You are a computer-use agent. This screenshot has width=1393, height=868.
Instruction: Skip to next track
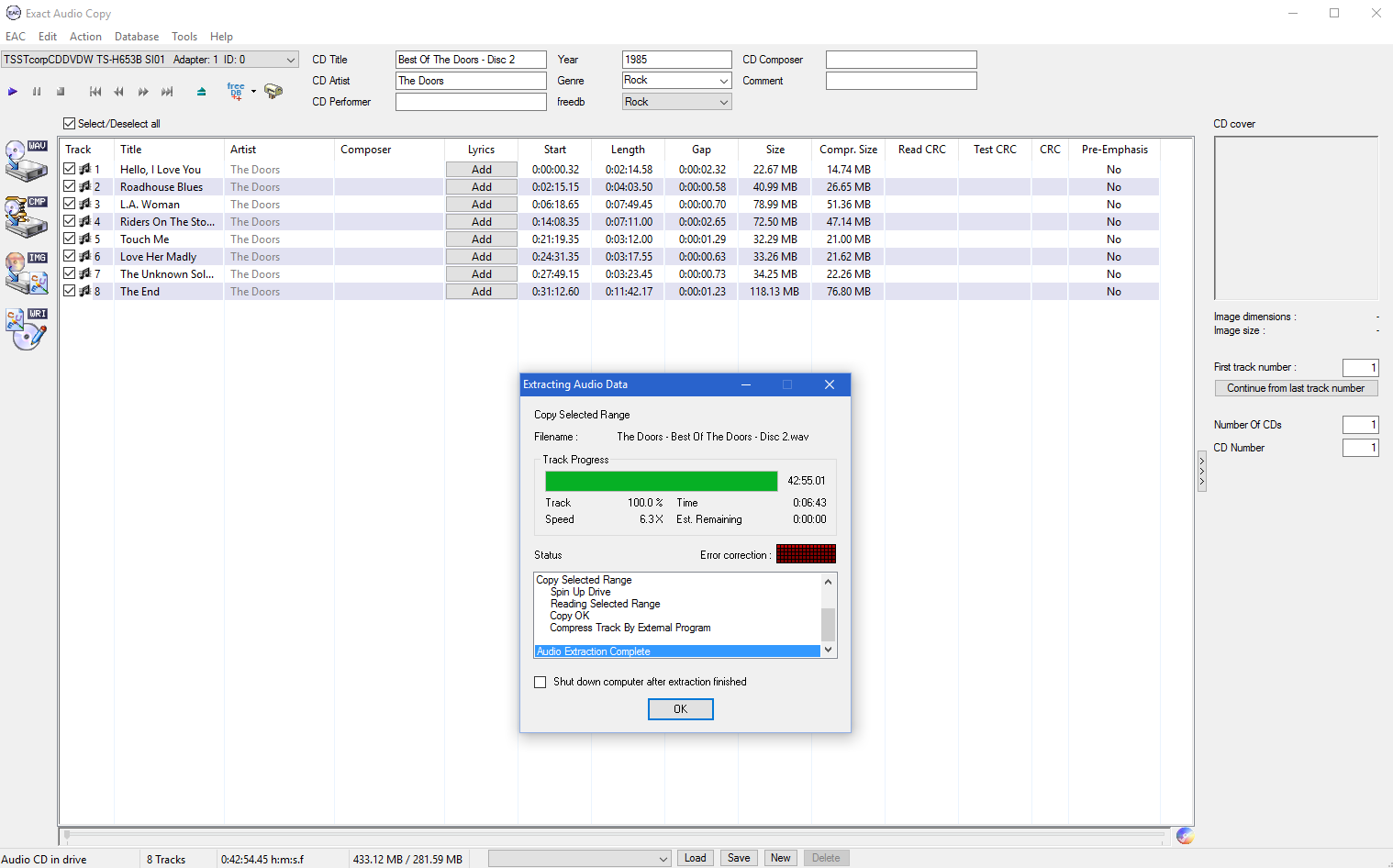[x=167, y=92]
